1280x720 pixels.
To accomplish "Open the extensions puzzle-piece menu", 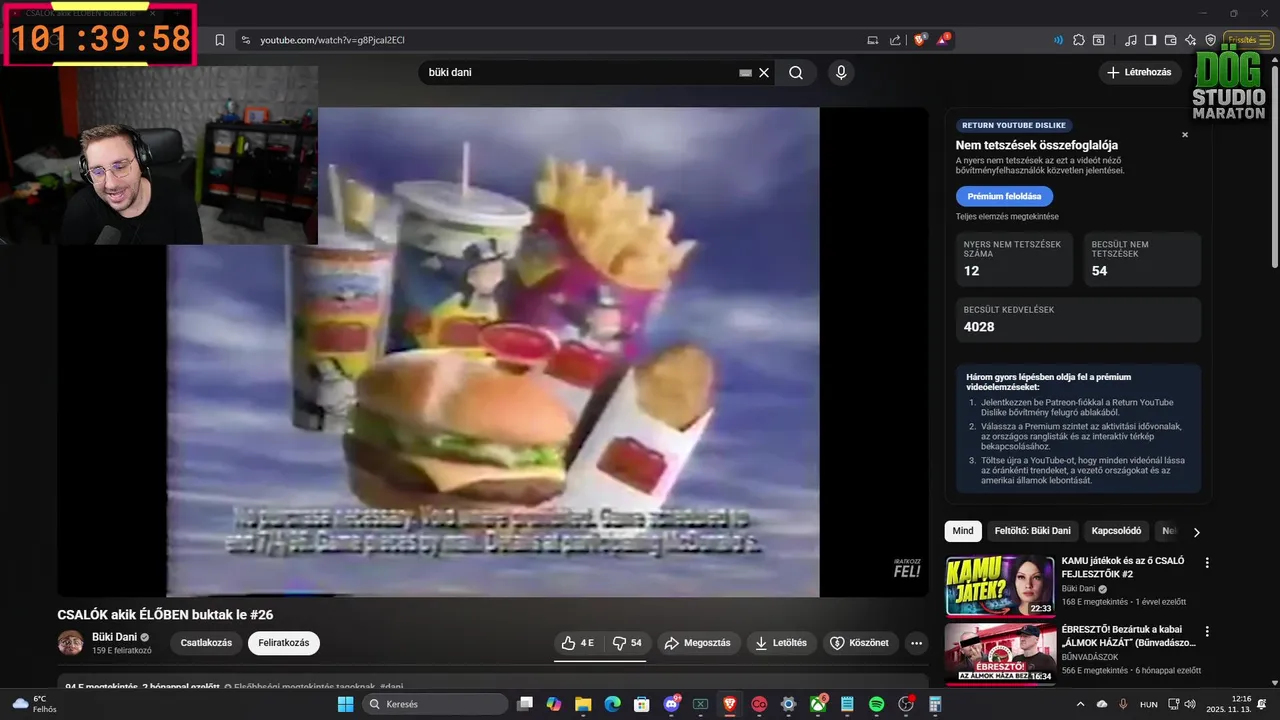I will point(1079,40).
